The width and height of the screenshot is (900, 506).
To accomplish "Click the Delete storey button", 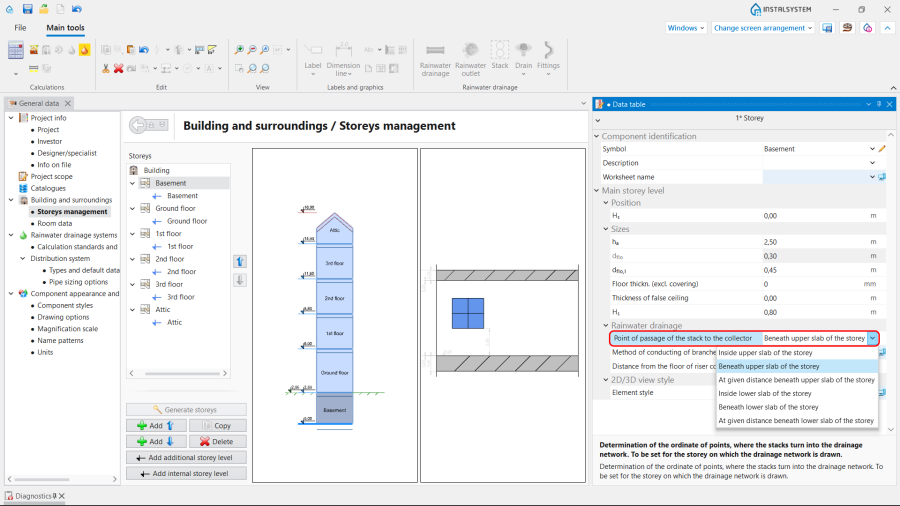I will point(217,442).
